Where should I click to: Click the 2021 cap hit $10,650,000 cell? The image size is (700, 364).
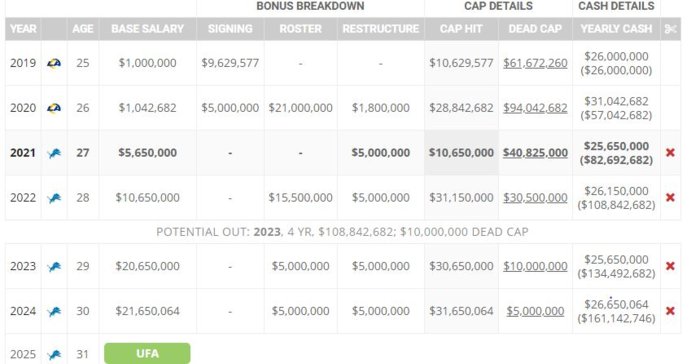(x=461, y=153)
